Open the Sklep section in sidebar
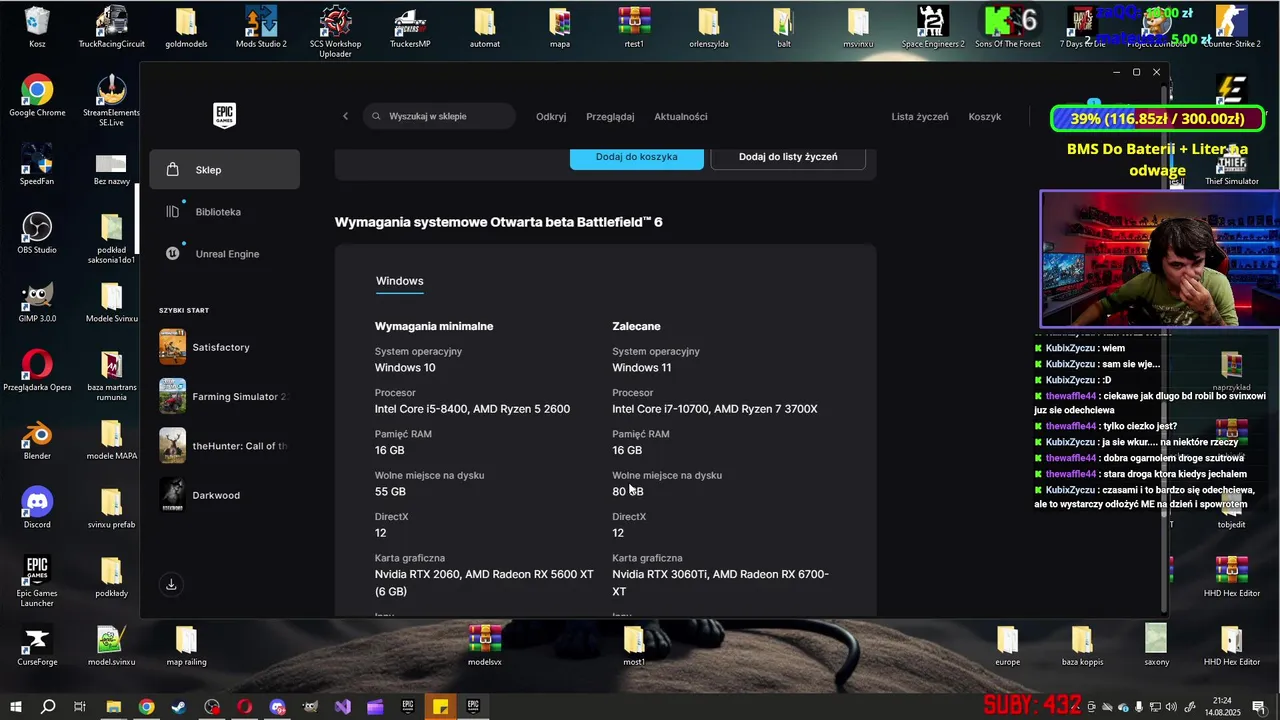This screenshot has width=1280, height=720. click(225, 170)
